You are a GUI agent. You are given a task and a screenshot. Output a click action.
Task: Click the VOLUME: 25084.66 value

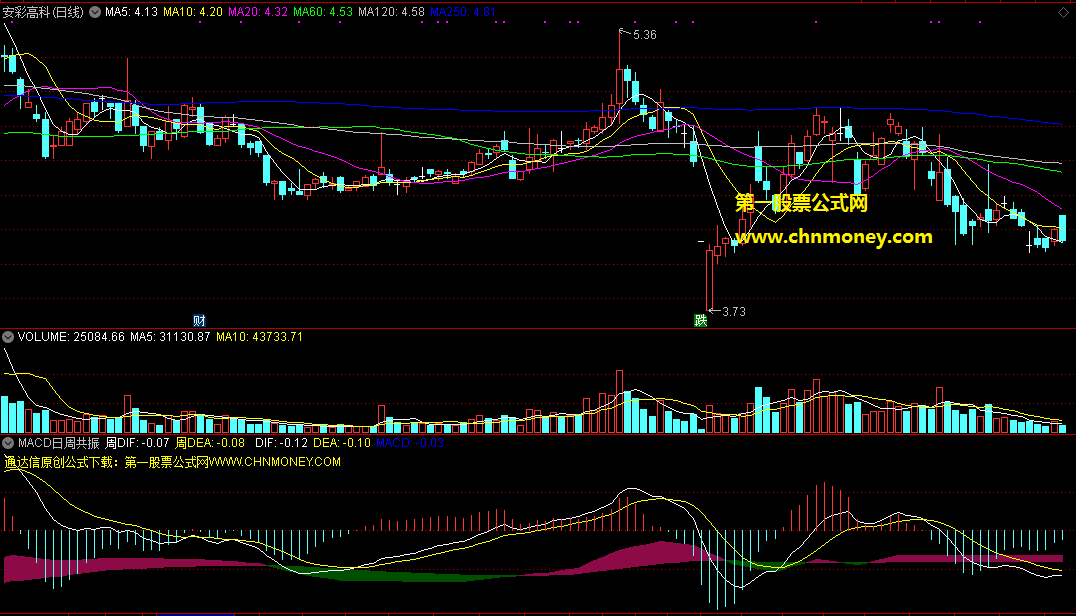click(71, 337)
